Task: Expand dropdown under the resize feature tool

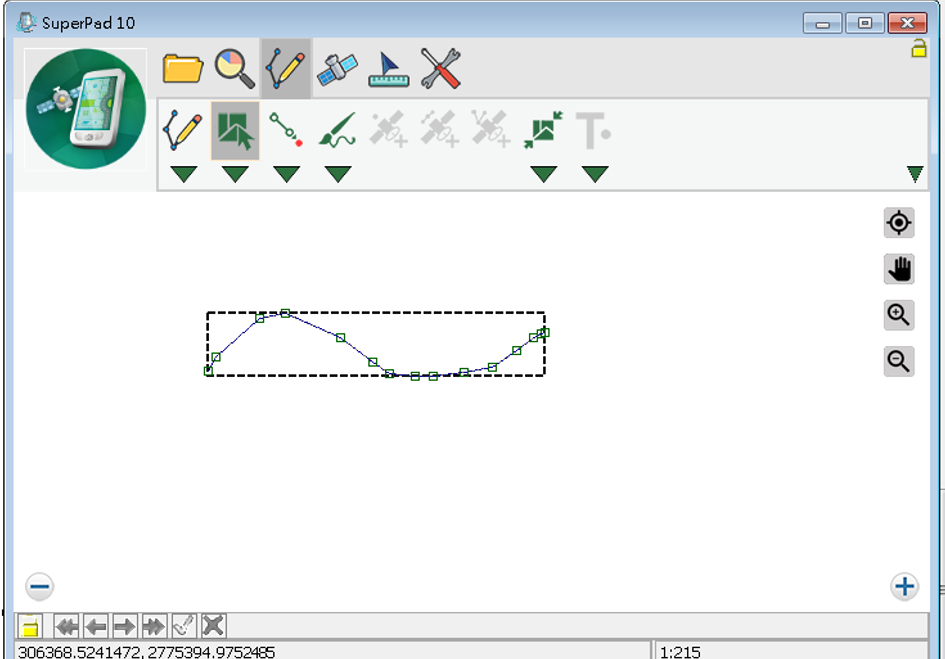Action: click(543, 174)
